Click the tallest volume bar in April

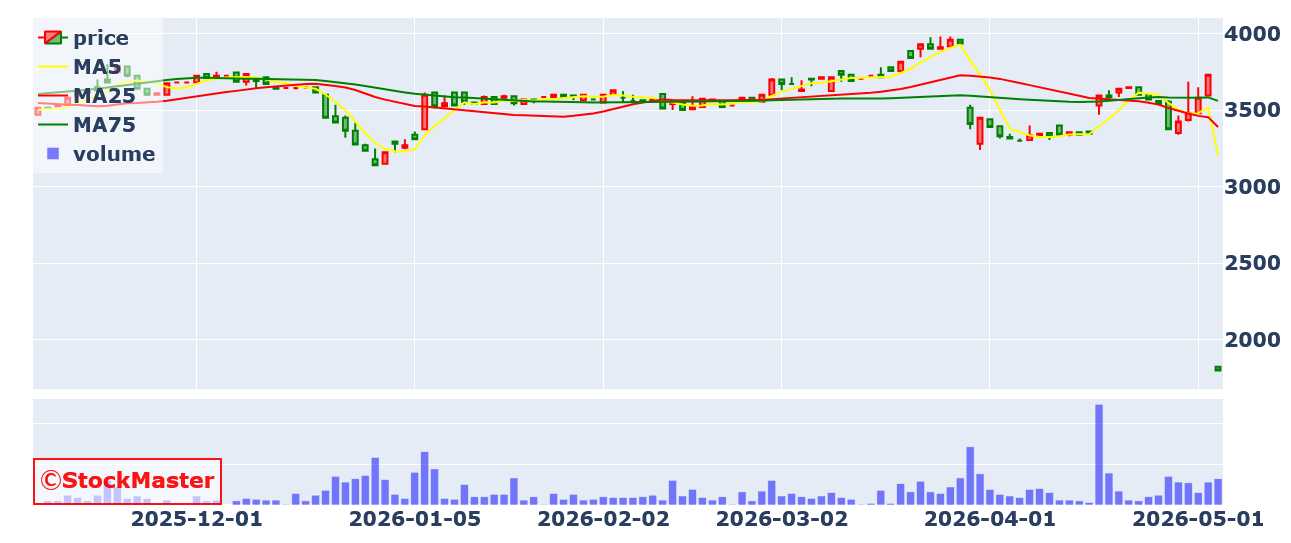1099,454
